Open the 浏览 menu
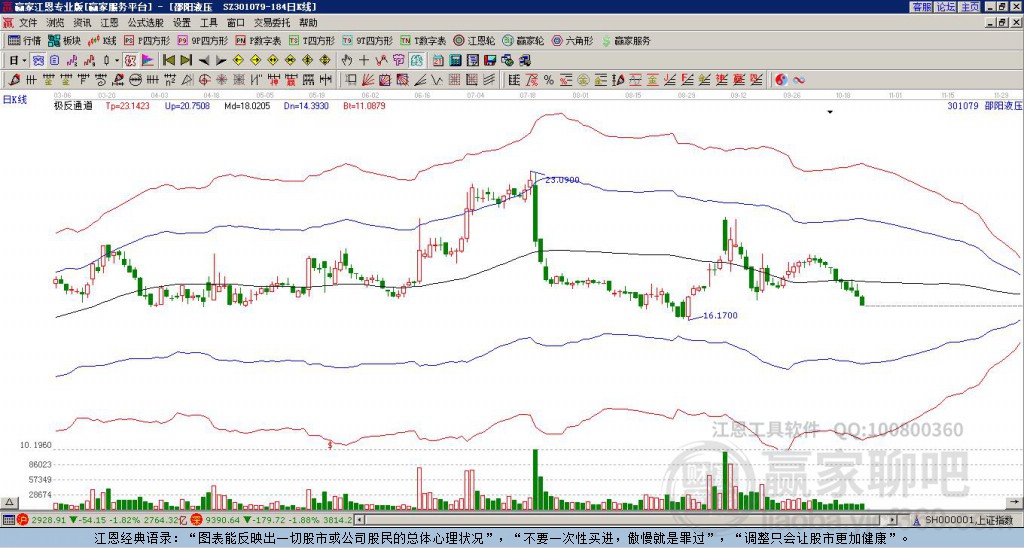Viewport: 1024px width, 548px height. coord(56,23)
